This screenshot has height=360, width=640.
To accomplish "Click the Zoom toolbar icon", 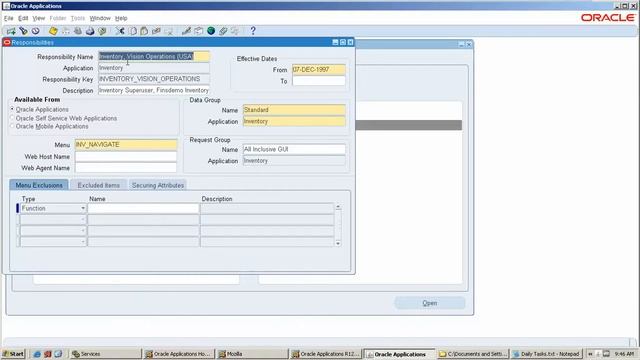I will point(199,31).
